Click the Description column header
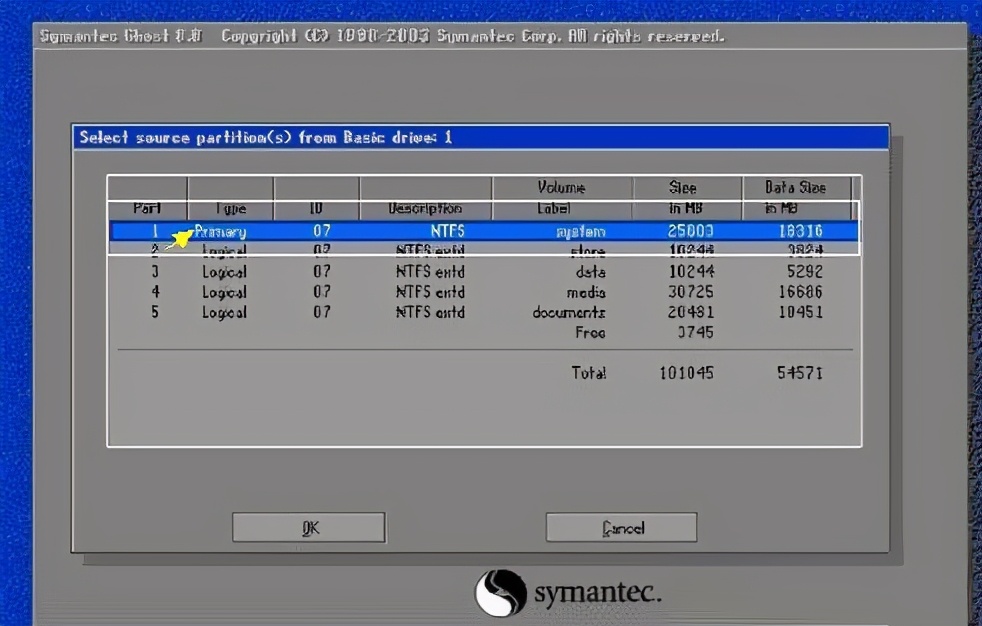Image resolution: width=982 pixels, height=626 pixels. [x=425, y=208]
